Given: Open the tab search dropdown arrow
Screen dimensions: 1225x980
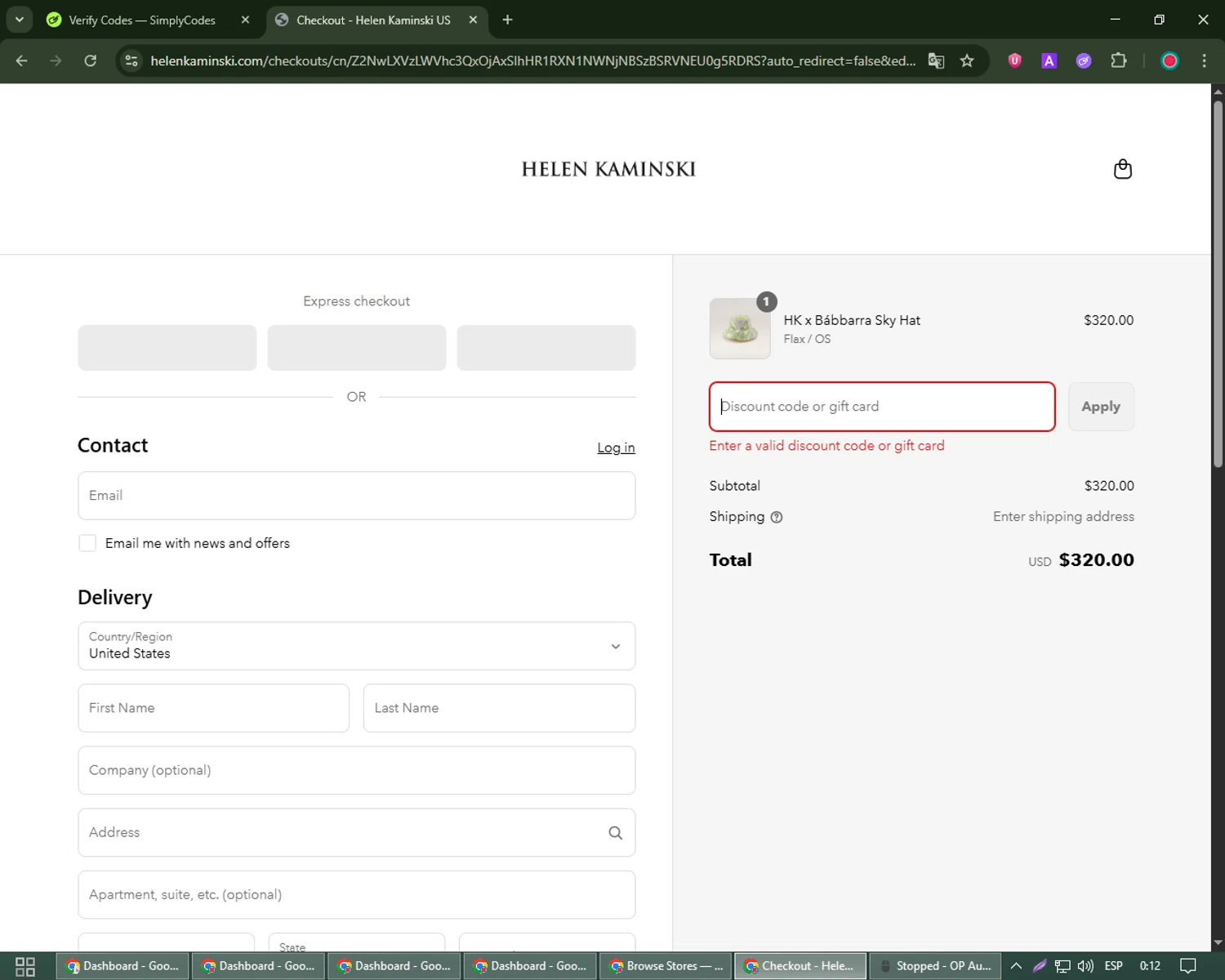Looking at the screenshot, I should (20, 20).
